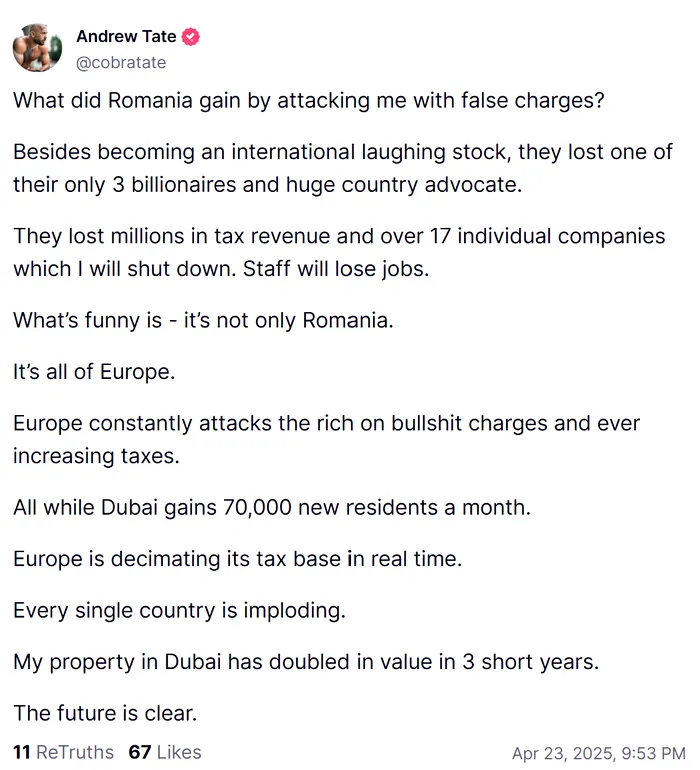
Task: Select the 'Every single country is imploding' line
Action: pyautogui.click(x=179, y=611)
